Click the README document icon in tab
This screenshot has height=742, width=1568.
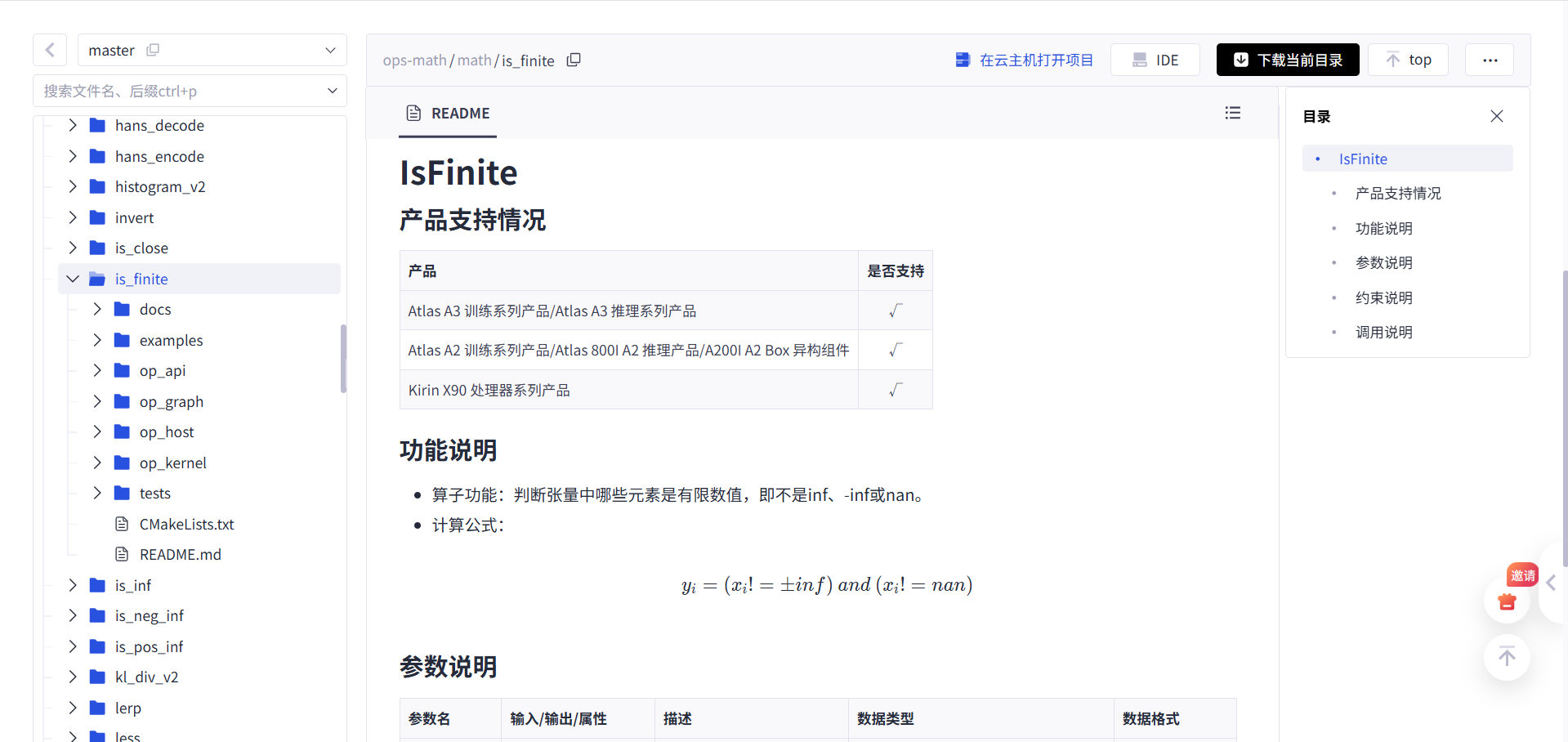413,113
